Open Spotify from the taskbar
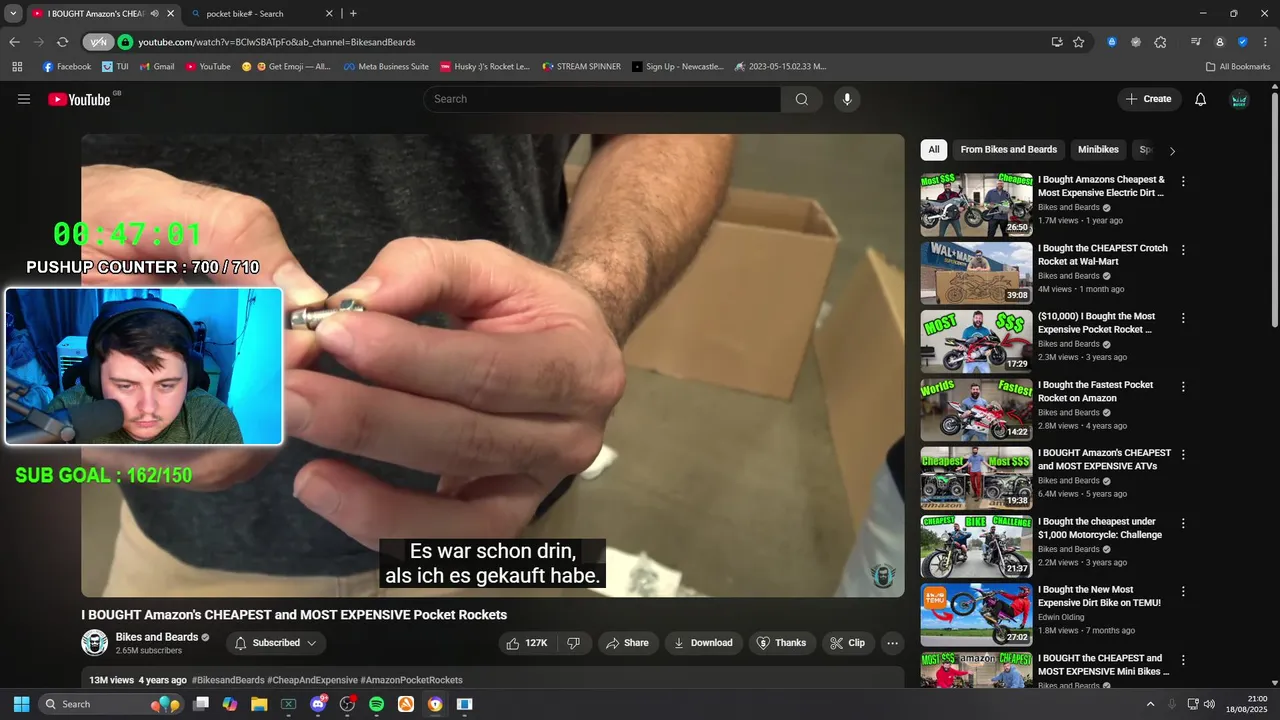Screen dimensions: 1280x720 click(x=376, y=704)
